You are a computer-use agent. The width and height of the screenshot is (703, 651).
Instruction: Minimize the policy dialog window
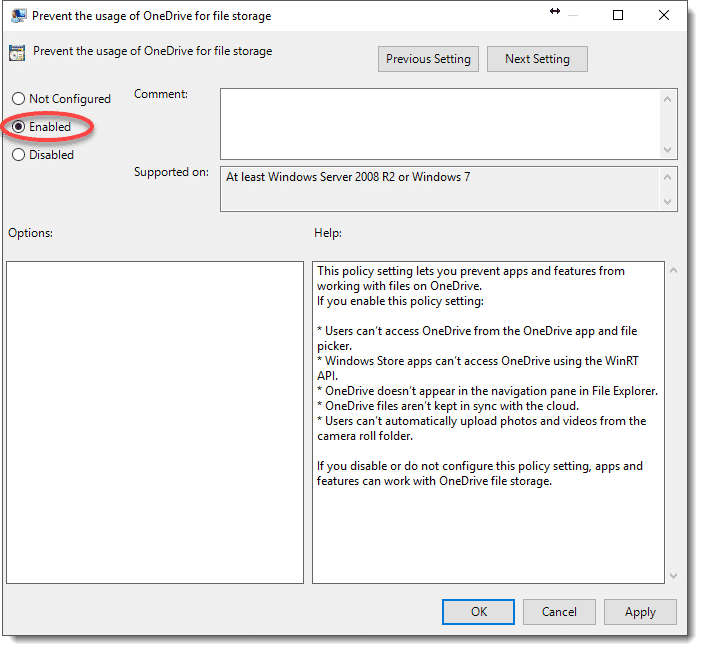573,15
